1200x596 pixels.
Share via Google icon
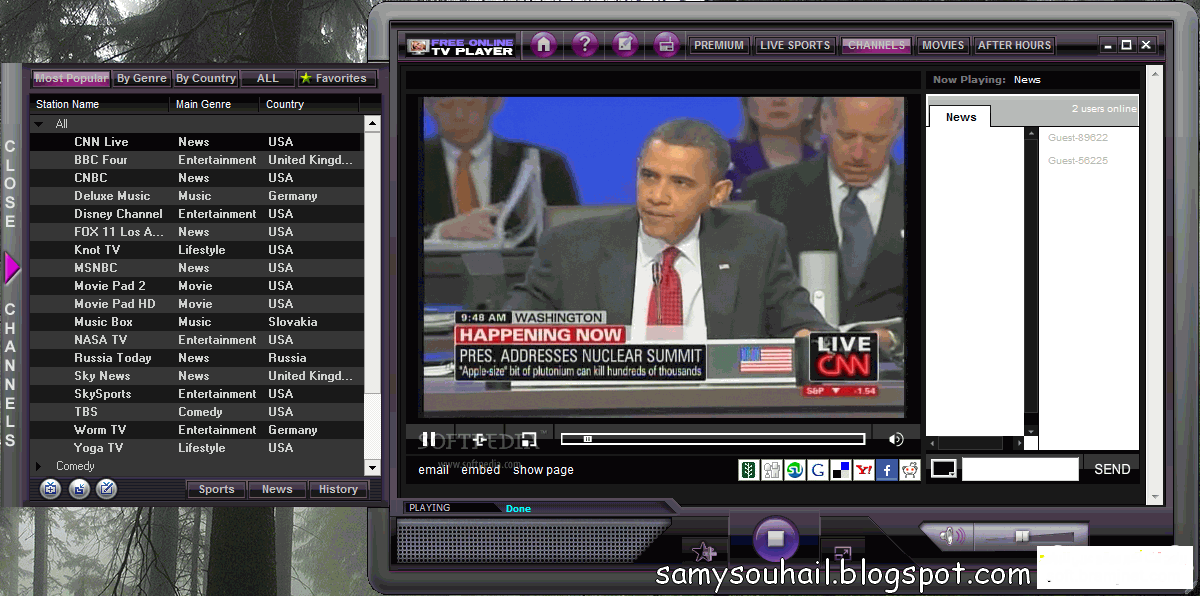(817, 470)
